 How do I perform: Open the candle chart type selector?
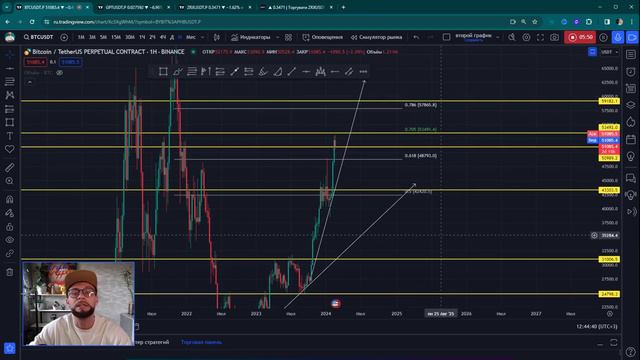tap(217, 37)
